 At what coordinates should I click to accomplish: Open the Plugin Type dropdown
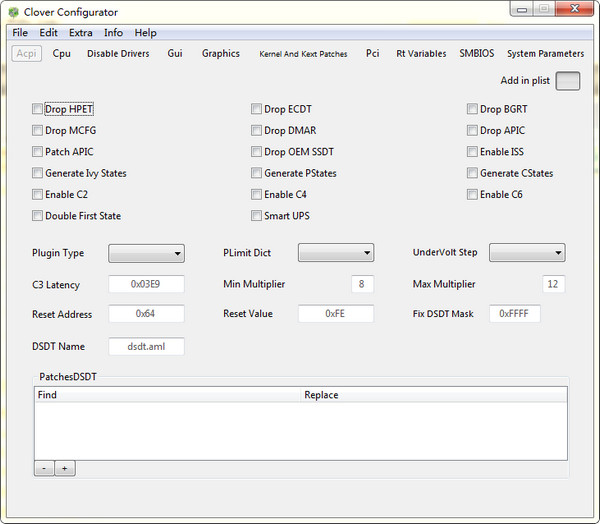pyautogui.click(x=146, y=253)
